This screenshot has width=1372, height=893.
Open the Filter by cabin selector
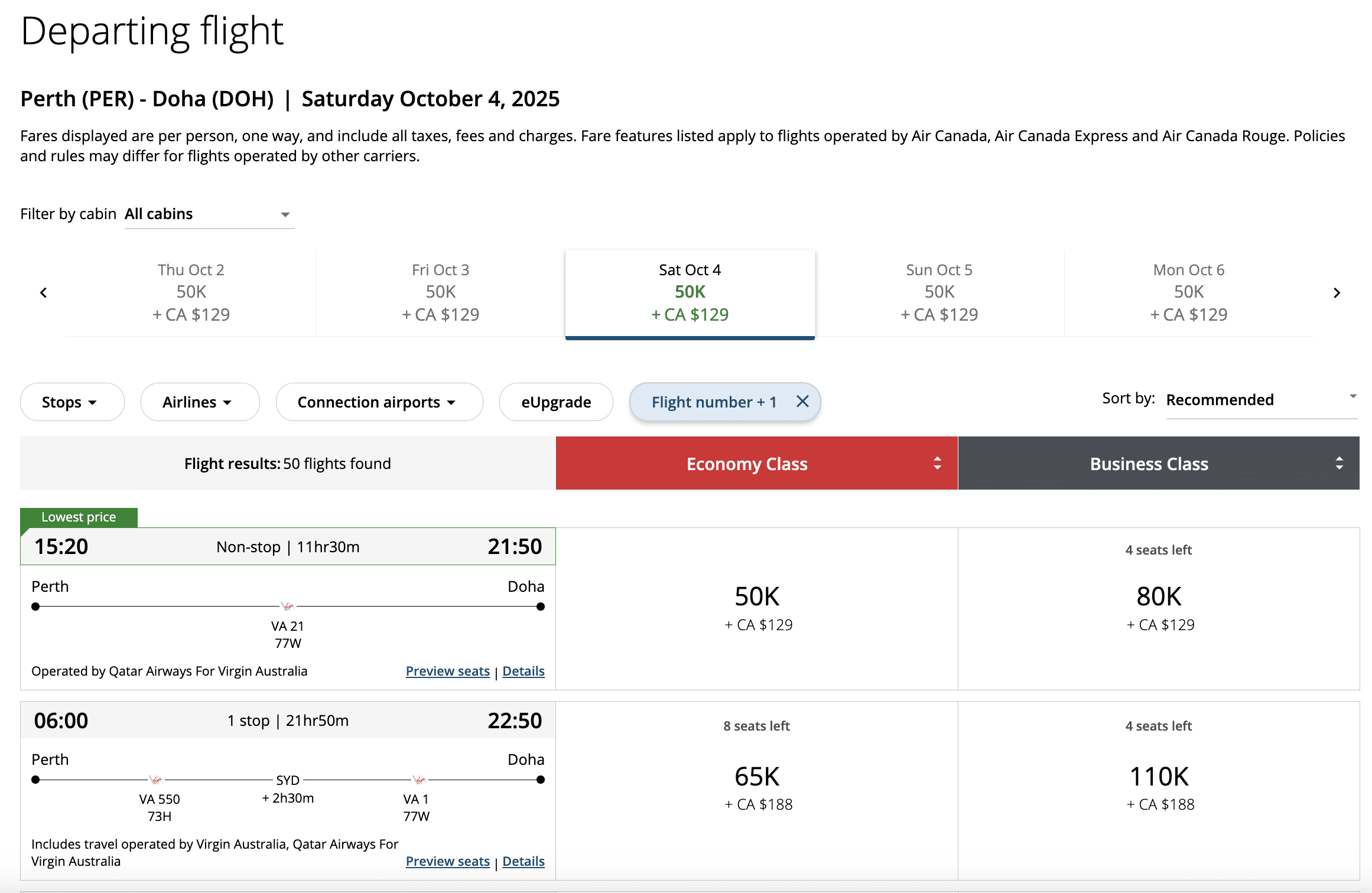pos(209,214)
